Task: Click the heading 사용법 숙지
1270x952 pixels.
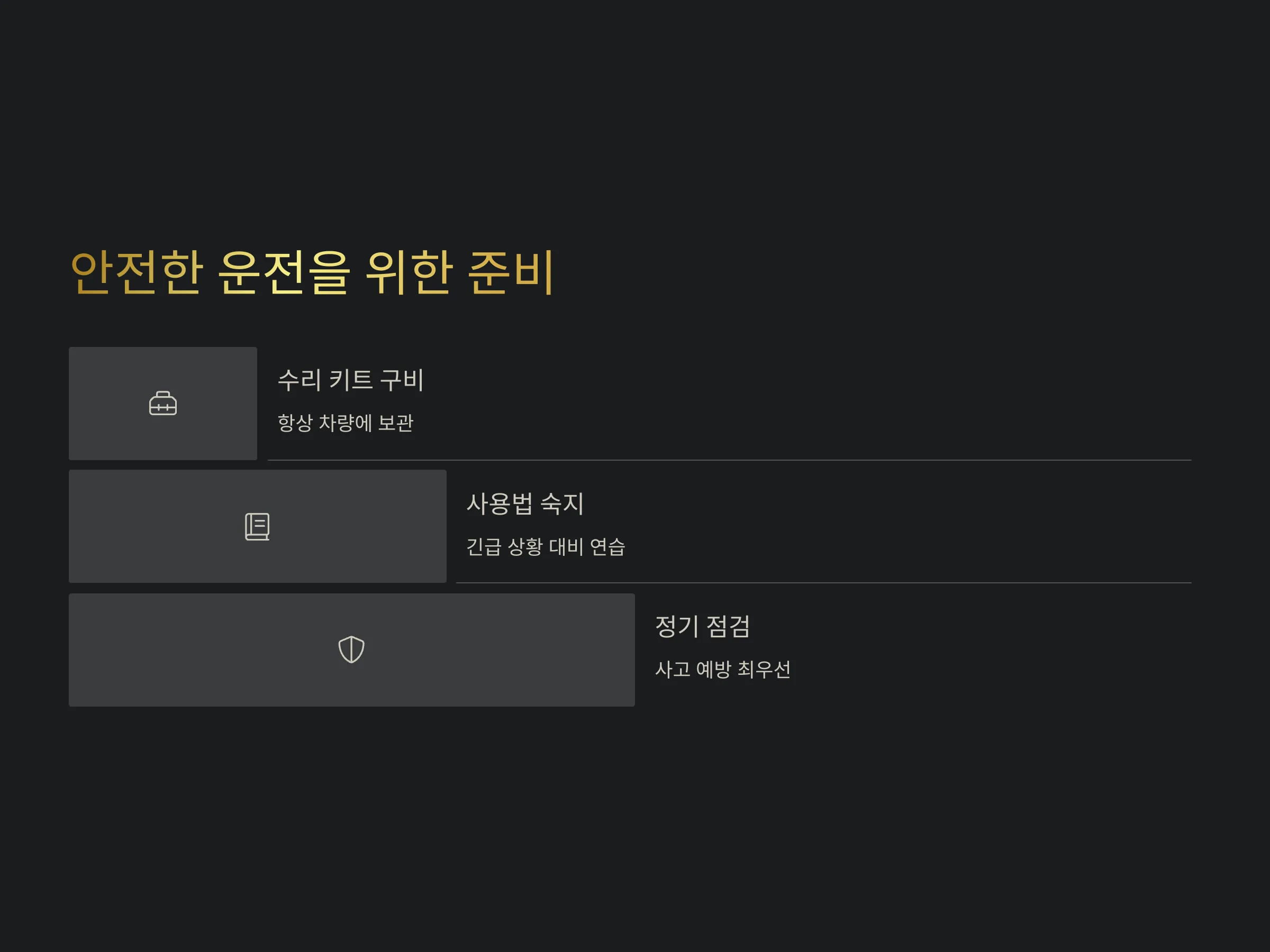Action: tap(525, 504)
